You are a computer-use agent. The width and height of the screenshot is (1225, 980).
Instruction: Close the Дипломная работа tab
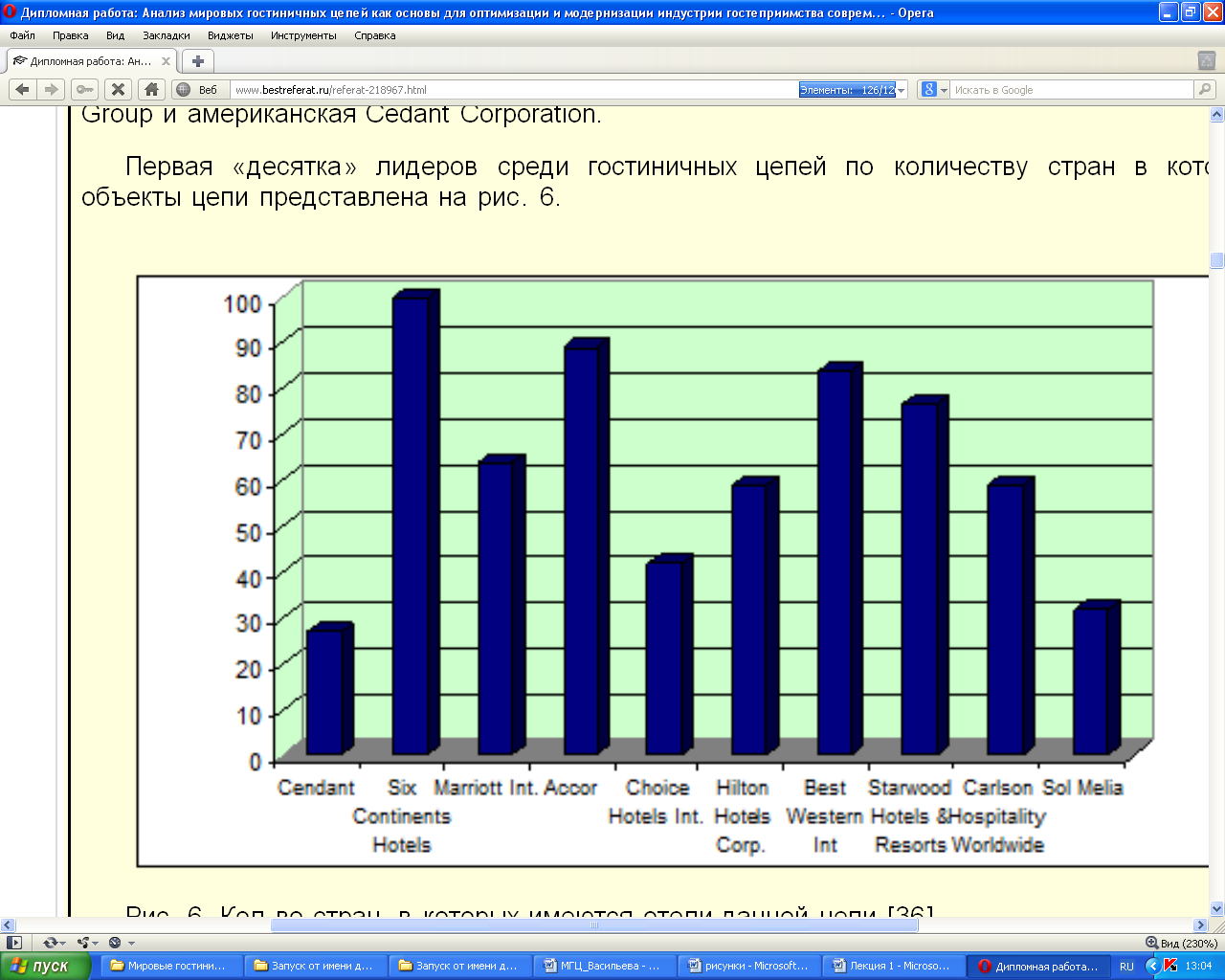[166, 61]
